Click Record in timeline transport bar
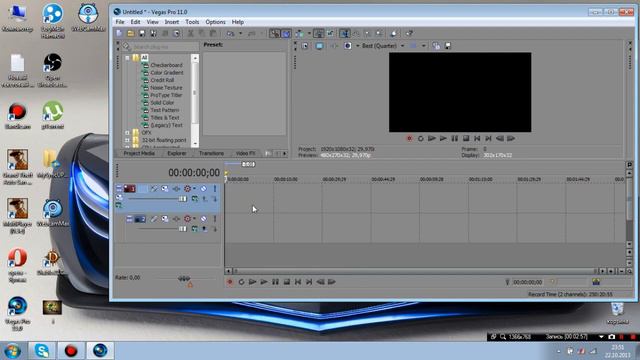Image resolution: width=640 pixels, height=360 pixels. point(230,282)
